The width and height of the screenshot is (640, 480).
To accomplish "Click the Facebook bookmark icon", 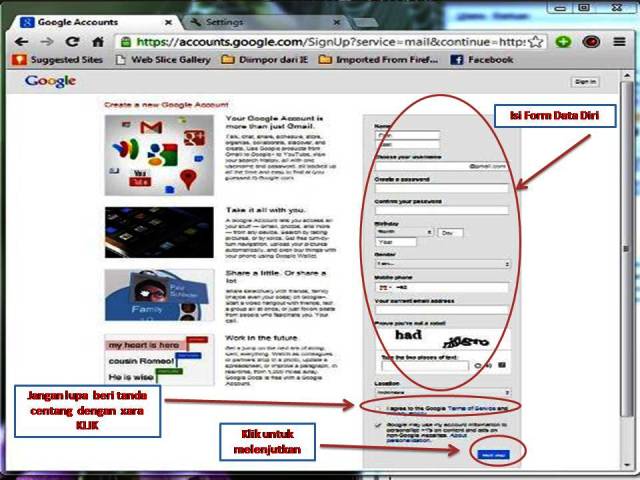I will point(456,60).
